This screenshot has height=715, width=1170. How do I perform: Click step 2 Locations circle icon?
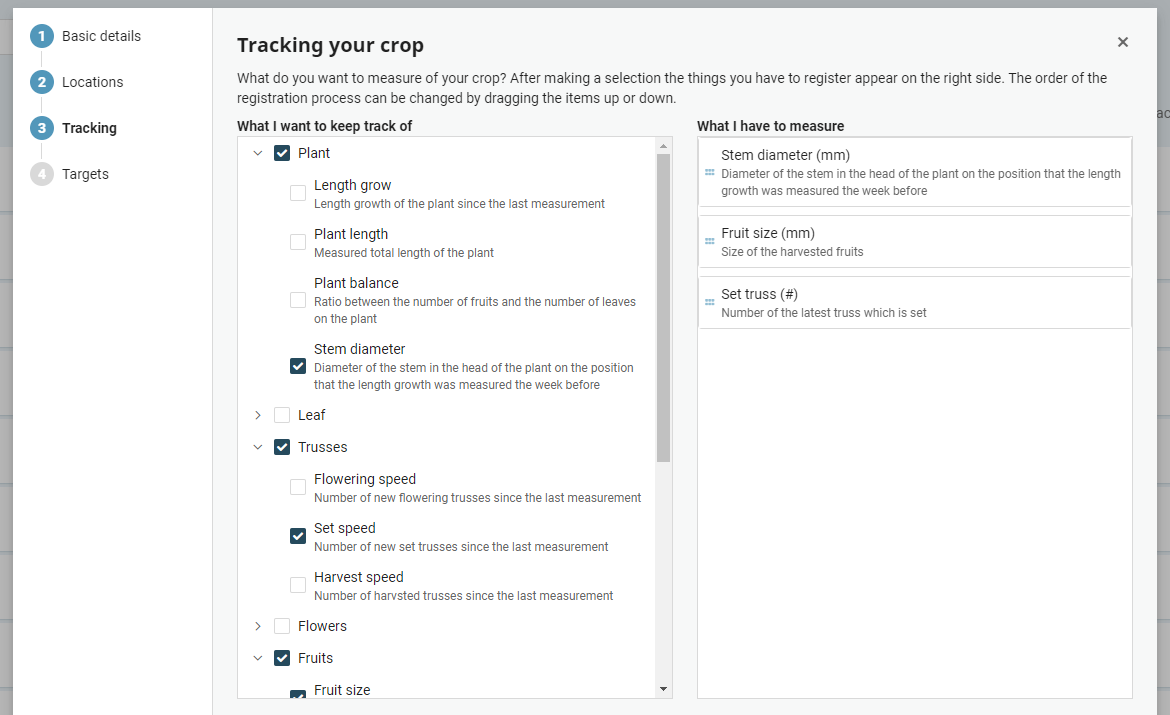[x=42, y=82]
